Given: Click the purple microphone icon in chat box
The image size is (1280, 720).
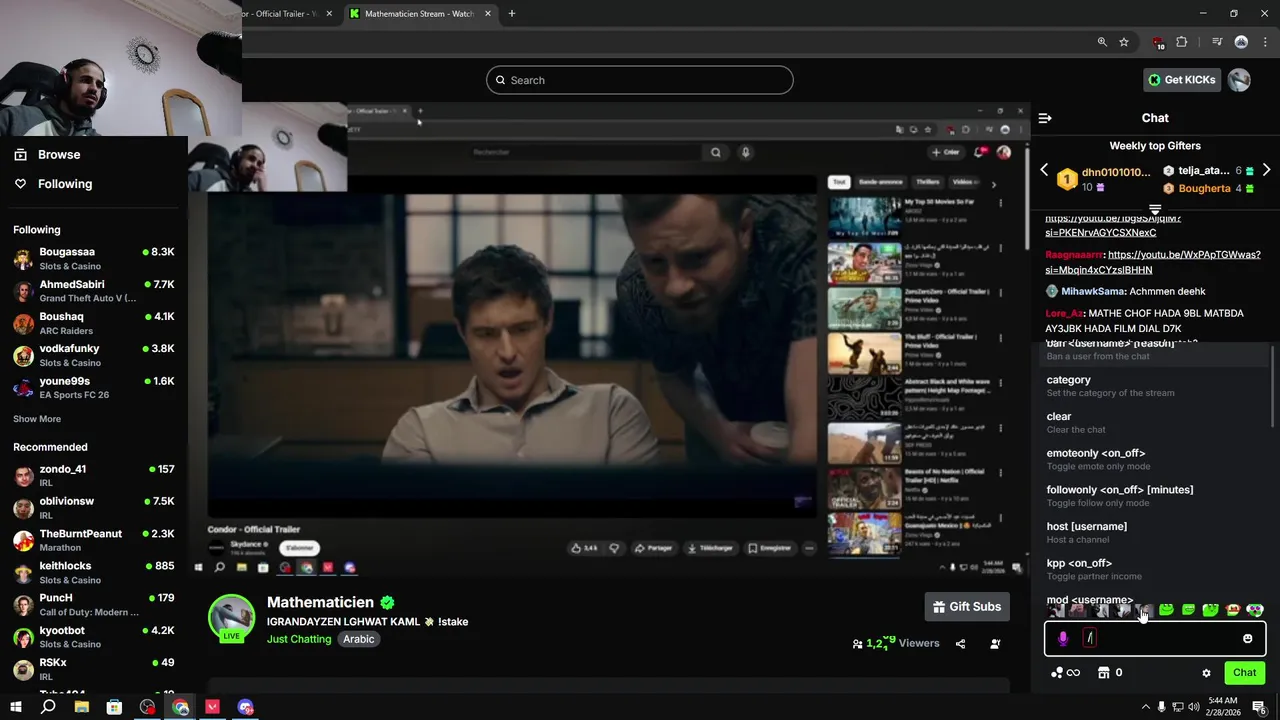Looking at the screenshot, I should (1063, 638).
